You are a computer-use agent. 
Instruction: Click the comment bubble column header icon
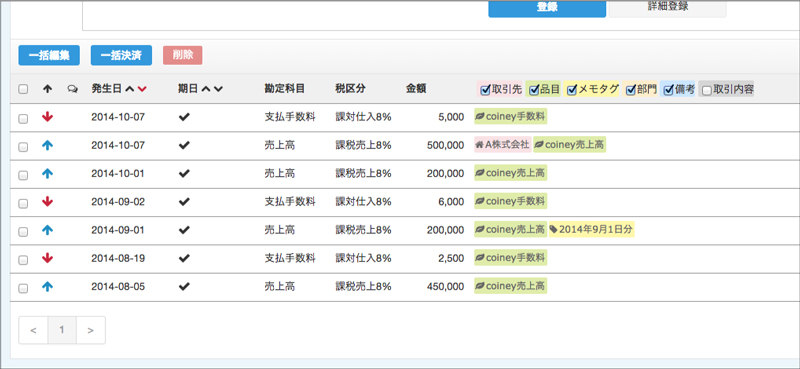(x=72, y=89)
